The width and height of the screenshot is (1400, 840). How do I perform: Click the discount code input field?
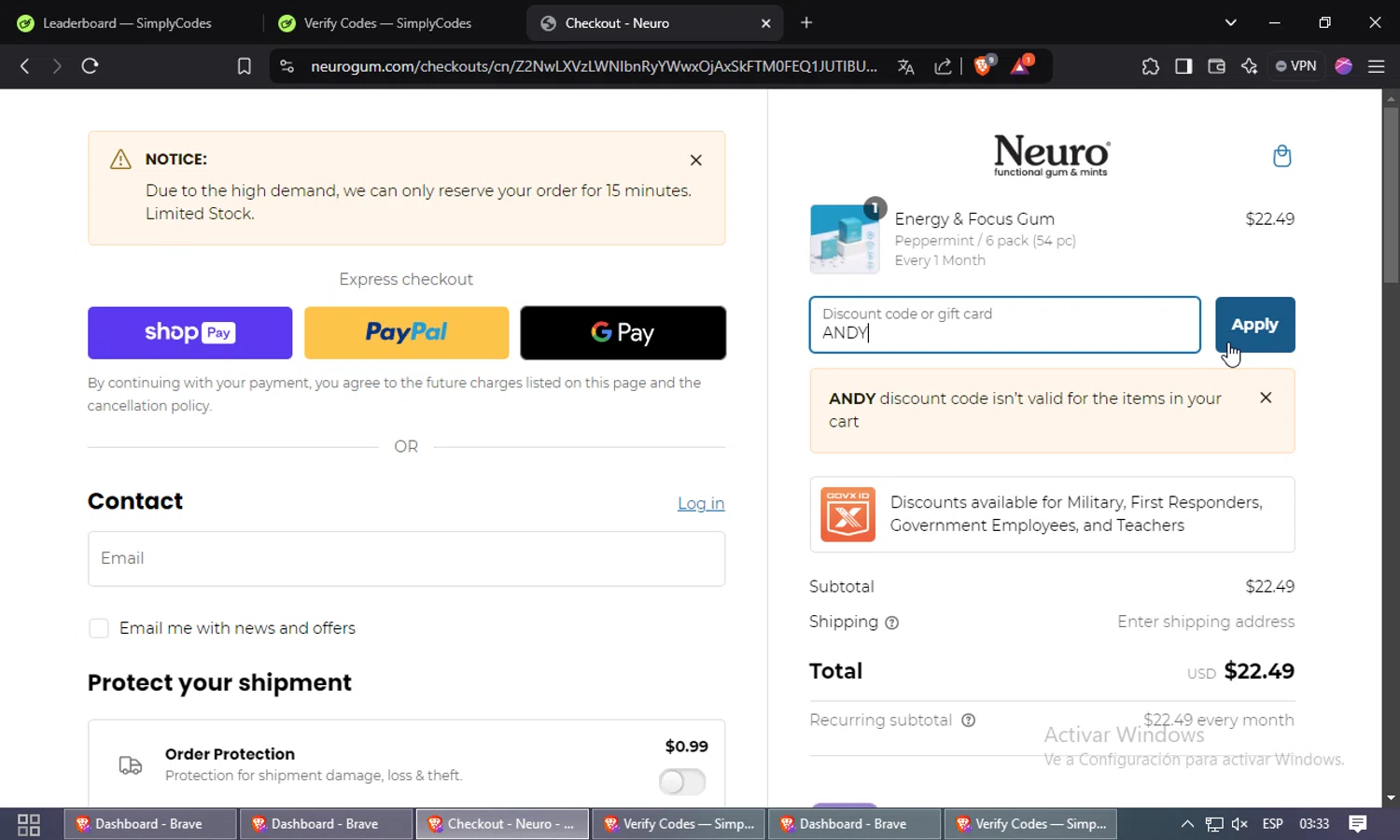(1005, 325)
